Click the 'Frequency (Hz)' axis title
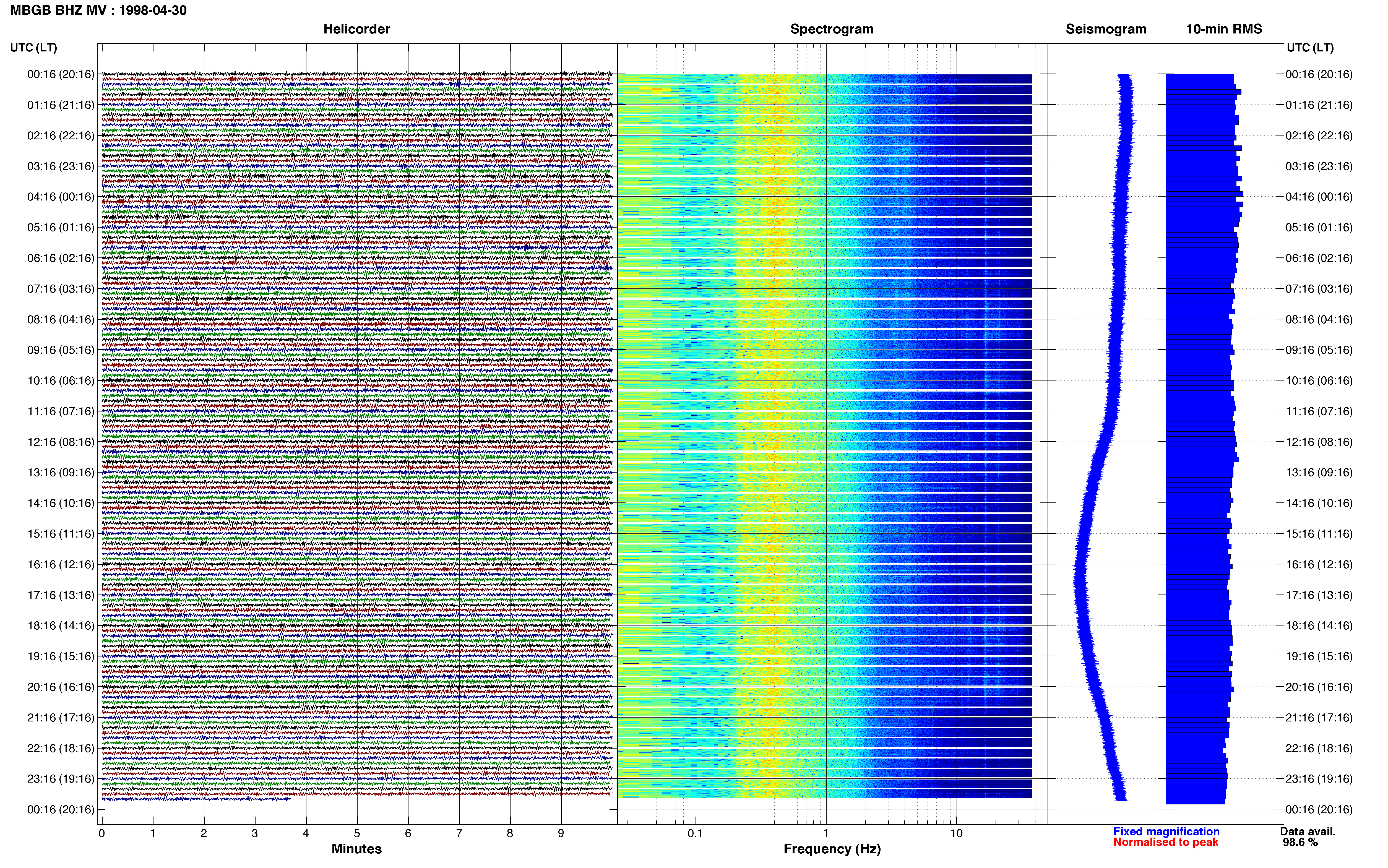The image size is (1388, 868). pyautogui.click(x=832, y=849)
